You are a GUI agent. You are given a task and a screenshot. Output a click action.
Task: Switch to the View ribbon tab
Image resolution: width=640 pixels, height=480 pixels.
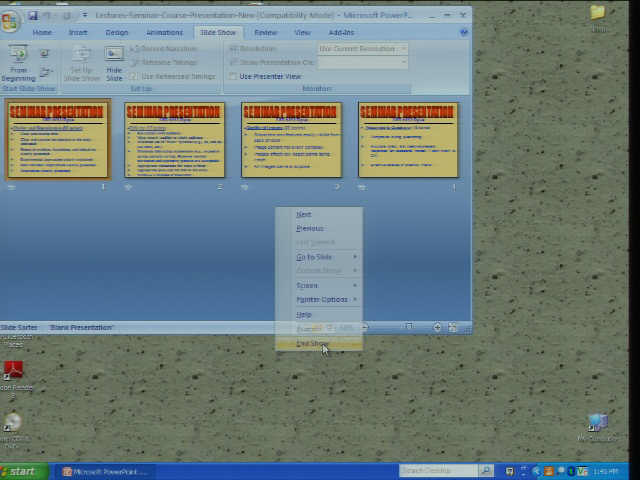302,33
